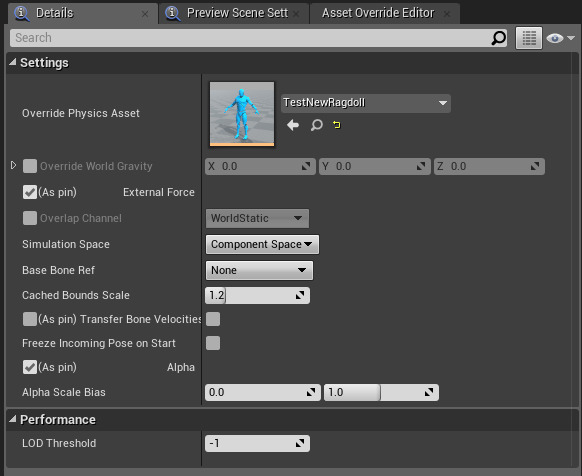Expand Override World Gravity row
The image size is (582, 476).
pyautogui.click(x=13, y=165)
